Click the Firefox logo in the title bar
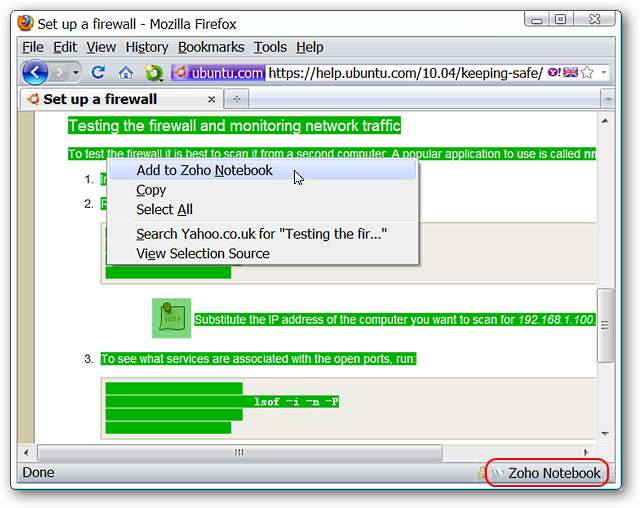This screenshot has height=508, width=640. (25, 23)
